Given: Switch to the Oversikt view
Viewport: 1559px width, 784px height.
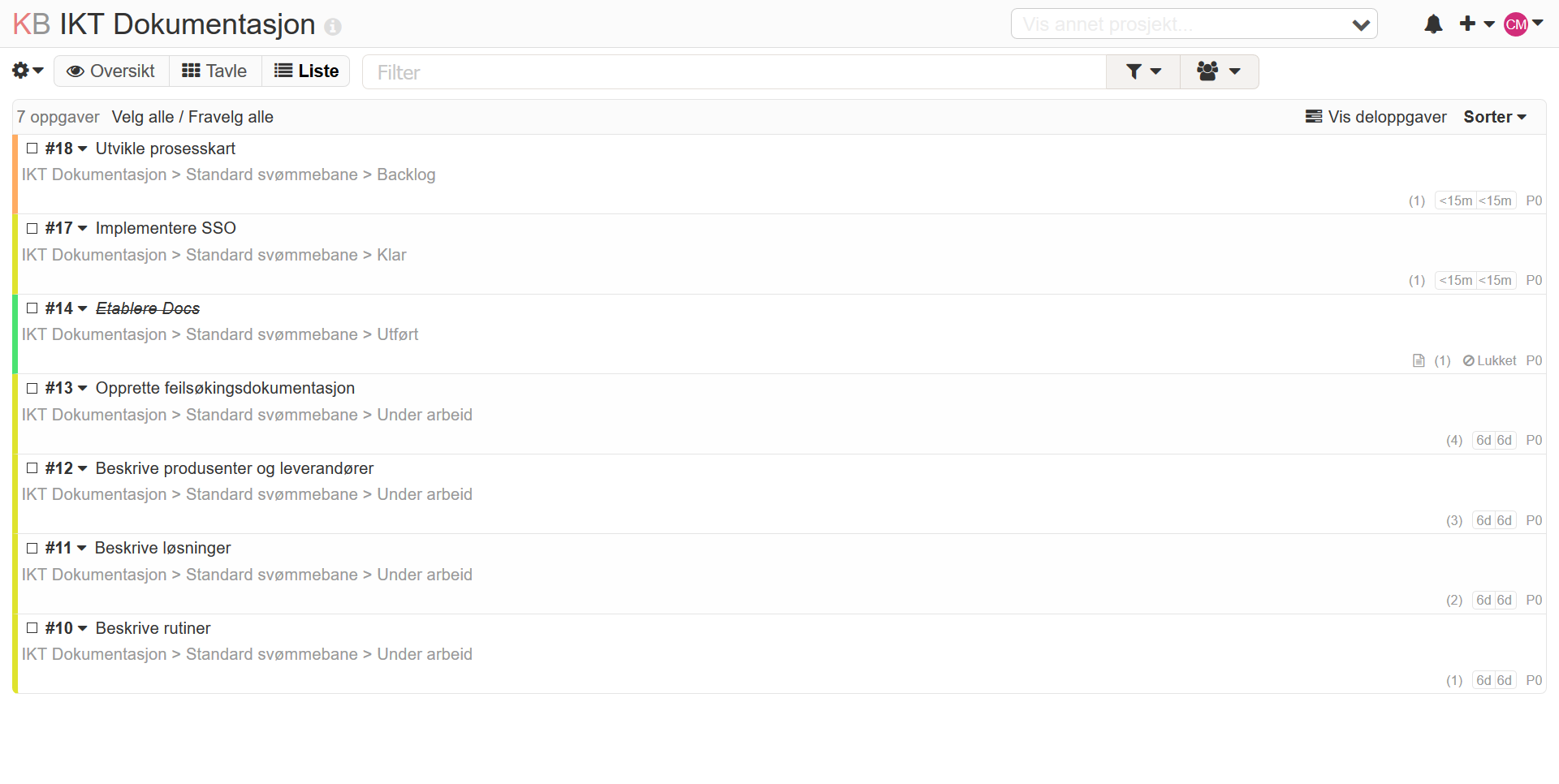Looking at the screenshot, I should click(111, 71).
